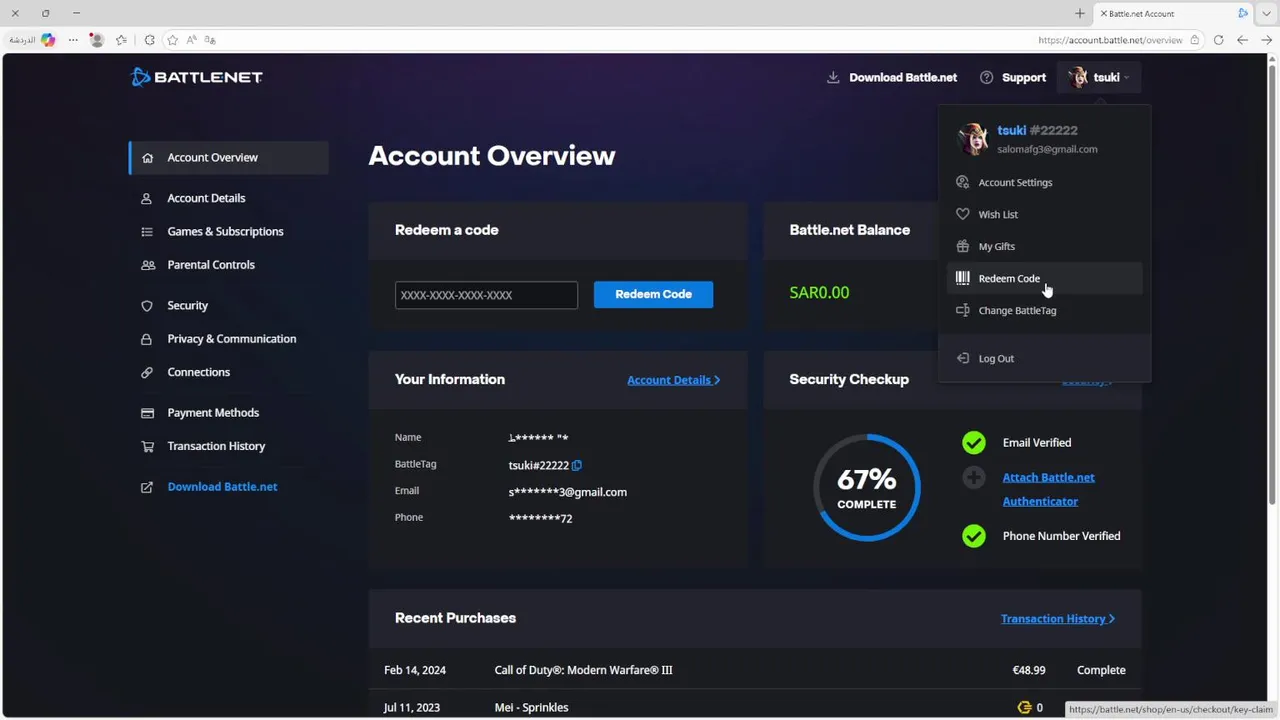
Task: Click the masked email s*******3@gmail.com
Action: pyautogui.click(x=567, y=492)
